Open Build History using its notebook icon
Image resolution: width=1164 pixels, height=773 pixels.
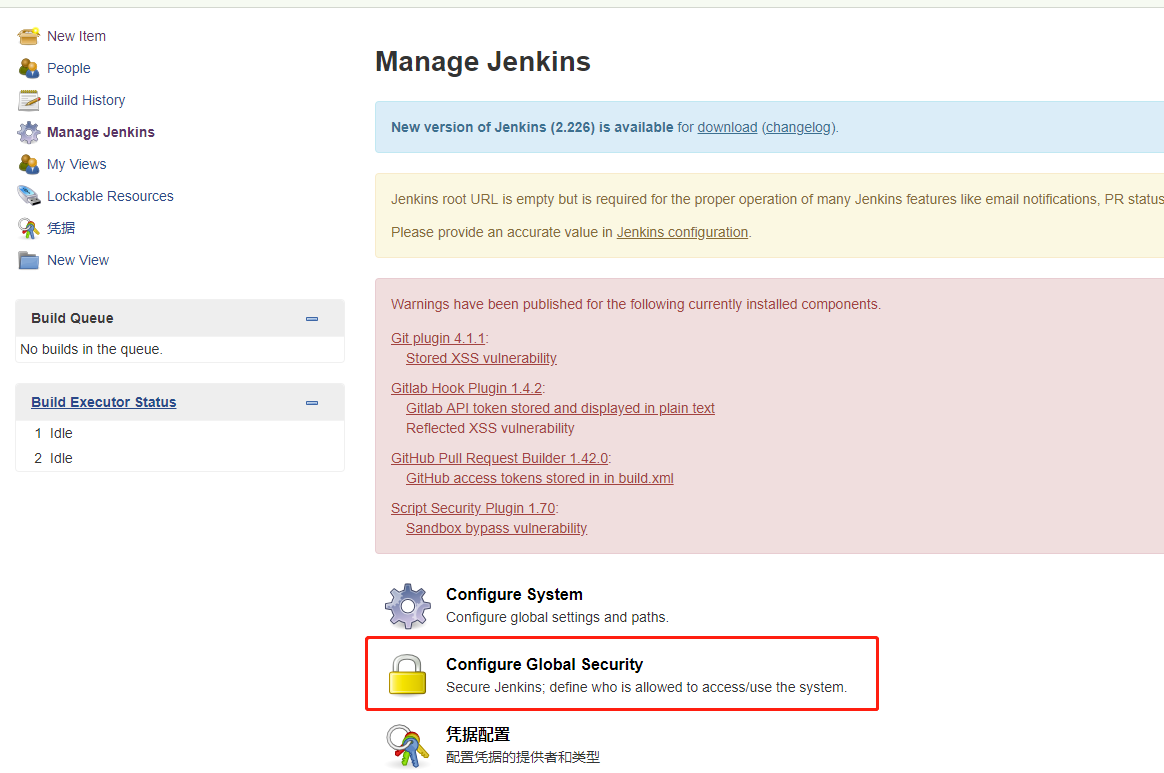click(28, 100)
